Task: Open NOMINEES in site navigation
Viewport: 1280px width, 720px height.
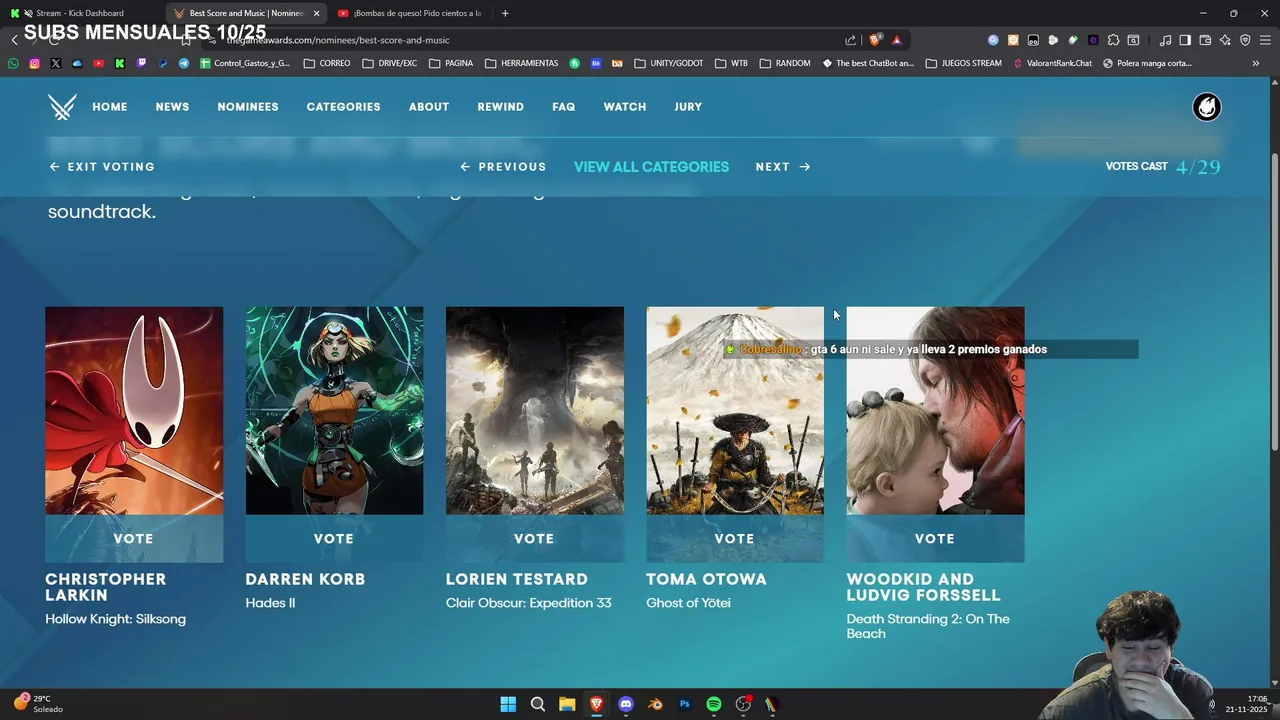Action: 248,107
